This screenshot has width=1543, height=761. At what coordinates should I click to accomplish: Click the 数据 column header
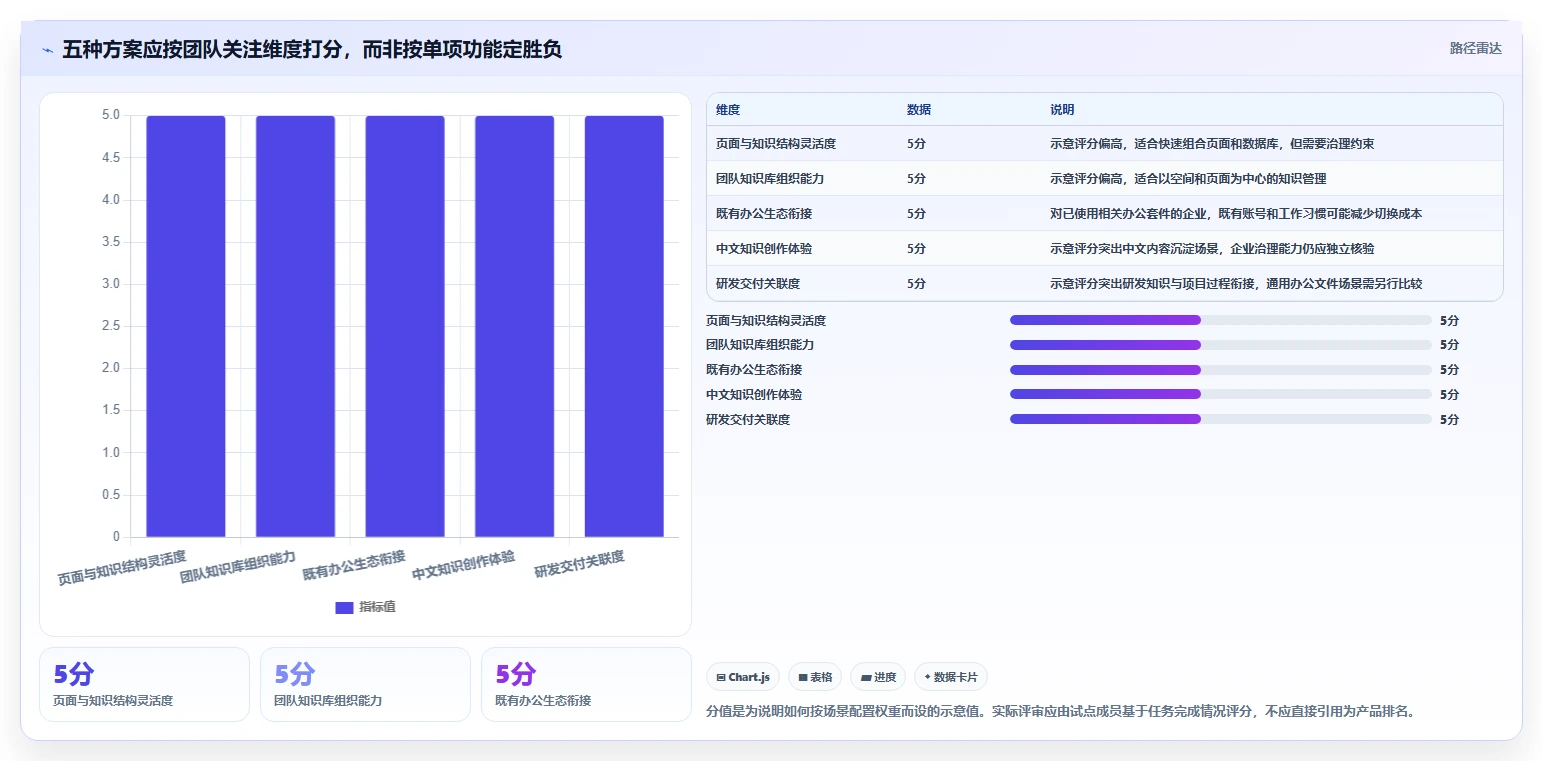919,109
